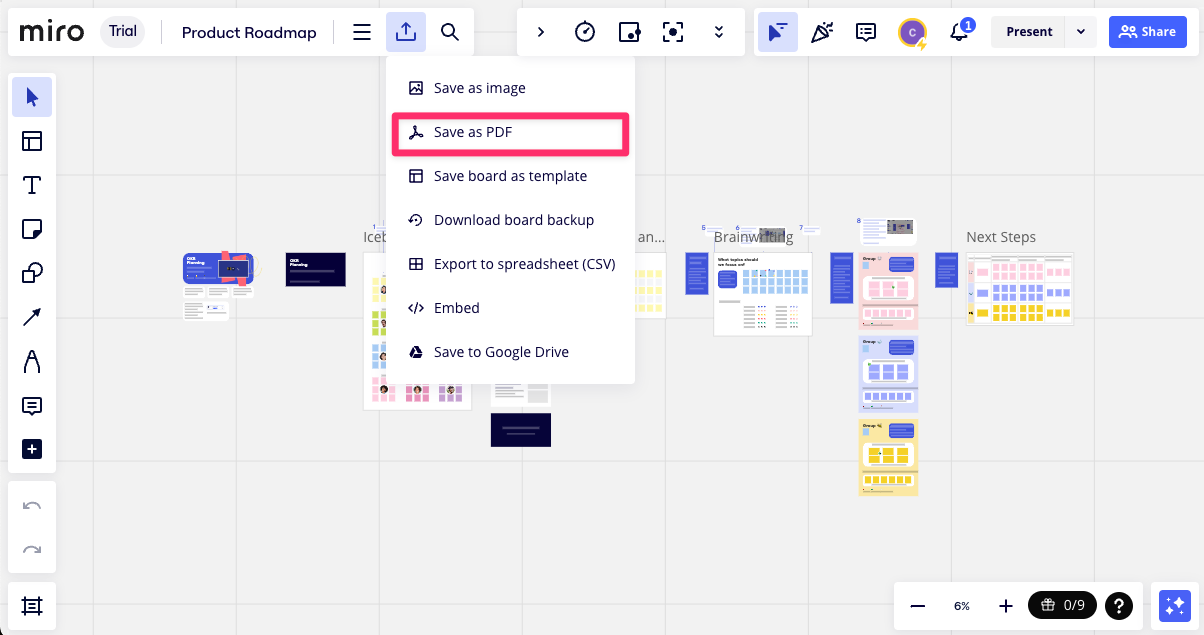
Task: Toggle the Frames panel button
Action: coord(32,606)
